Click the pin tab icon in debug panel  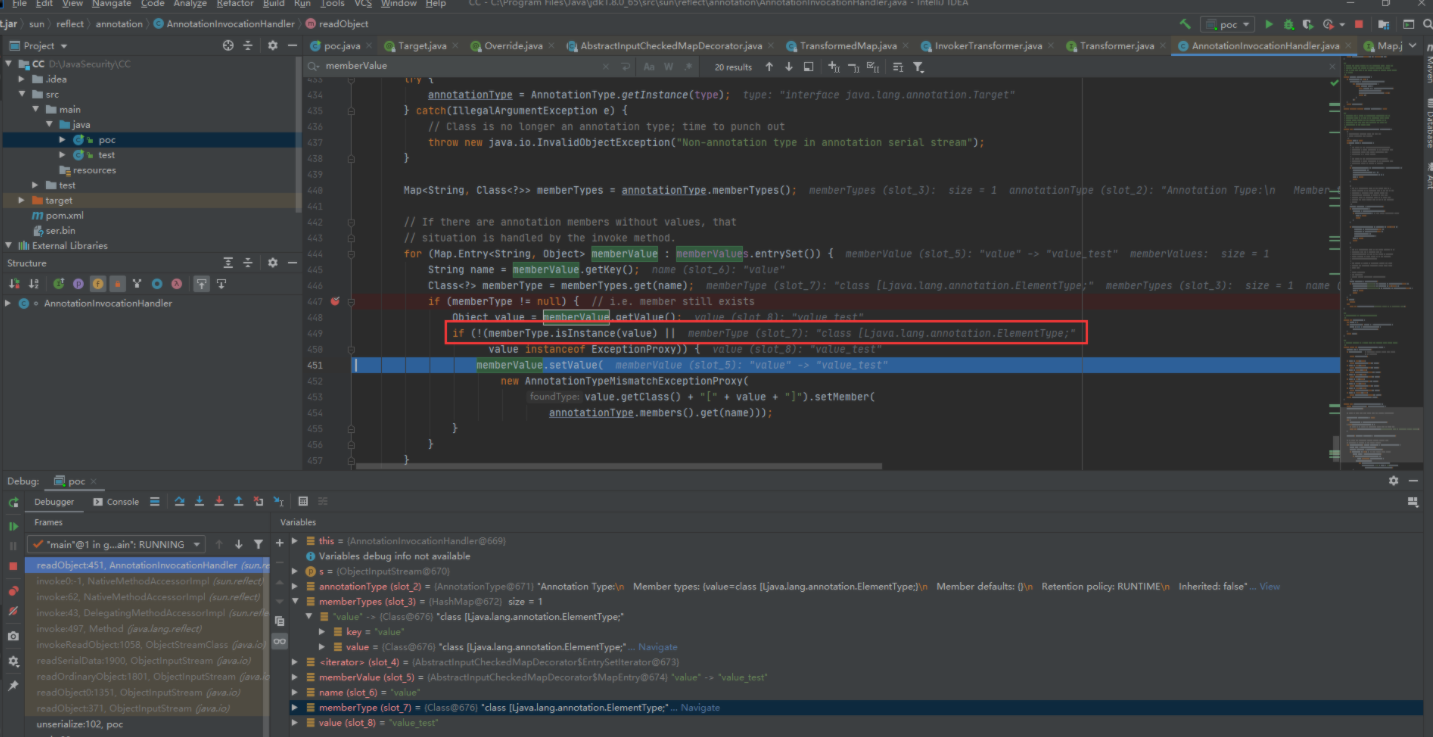13,686
